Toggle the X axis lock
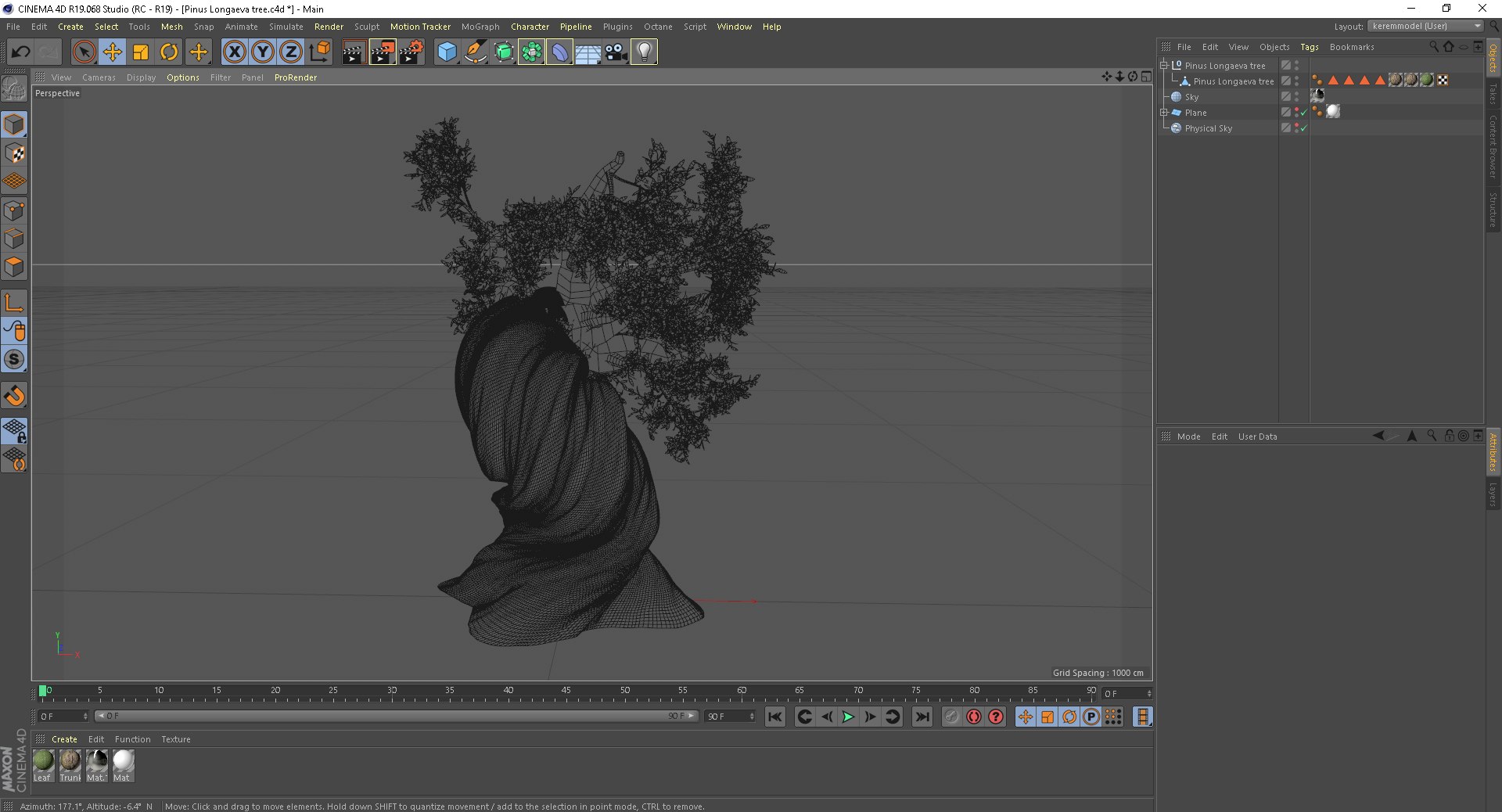 tap(234, 52)
